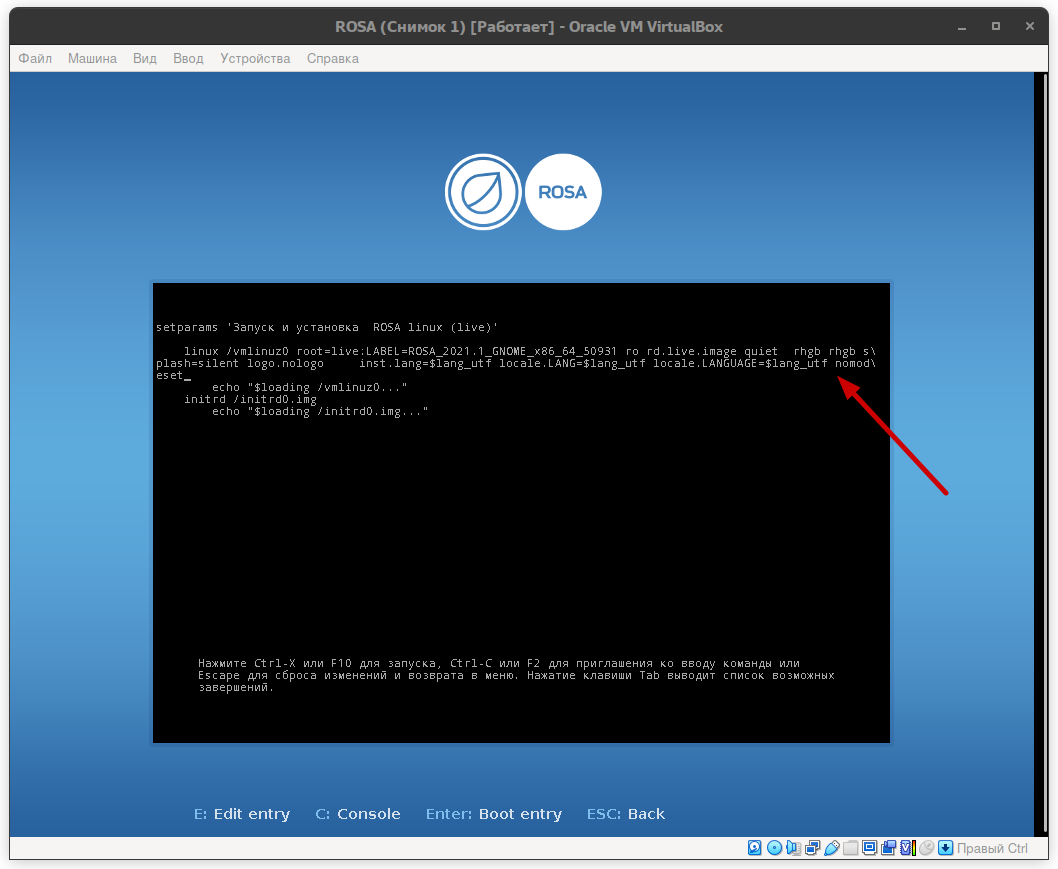Open the Справка menu

pos(333,58)
